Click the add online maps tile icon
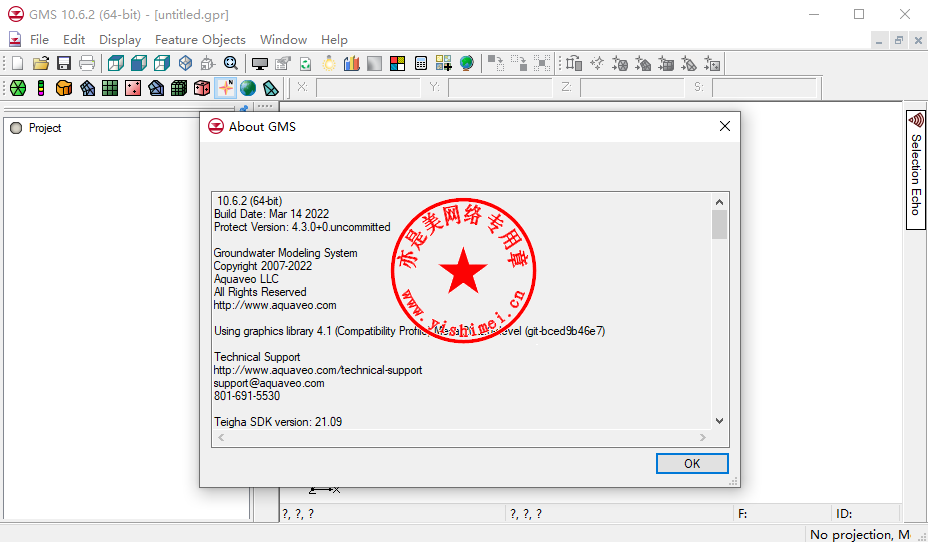 click(x=444, y=63)
